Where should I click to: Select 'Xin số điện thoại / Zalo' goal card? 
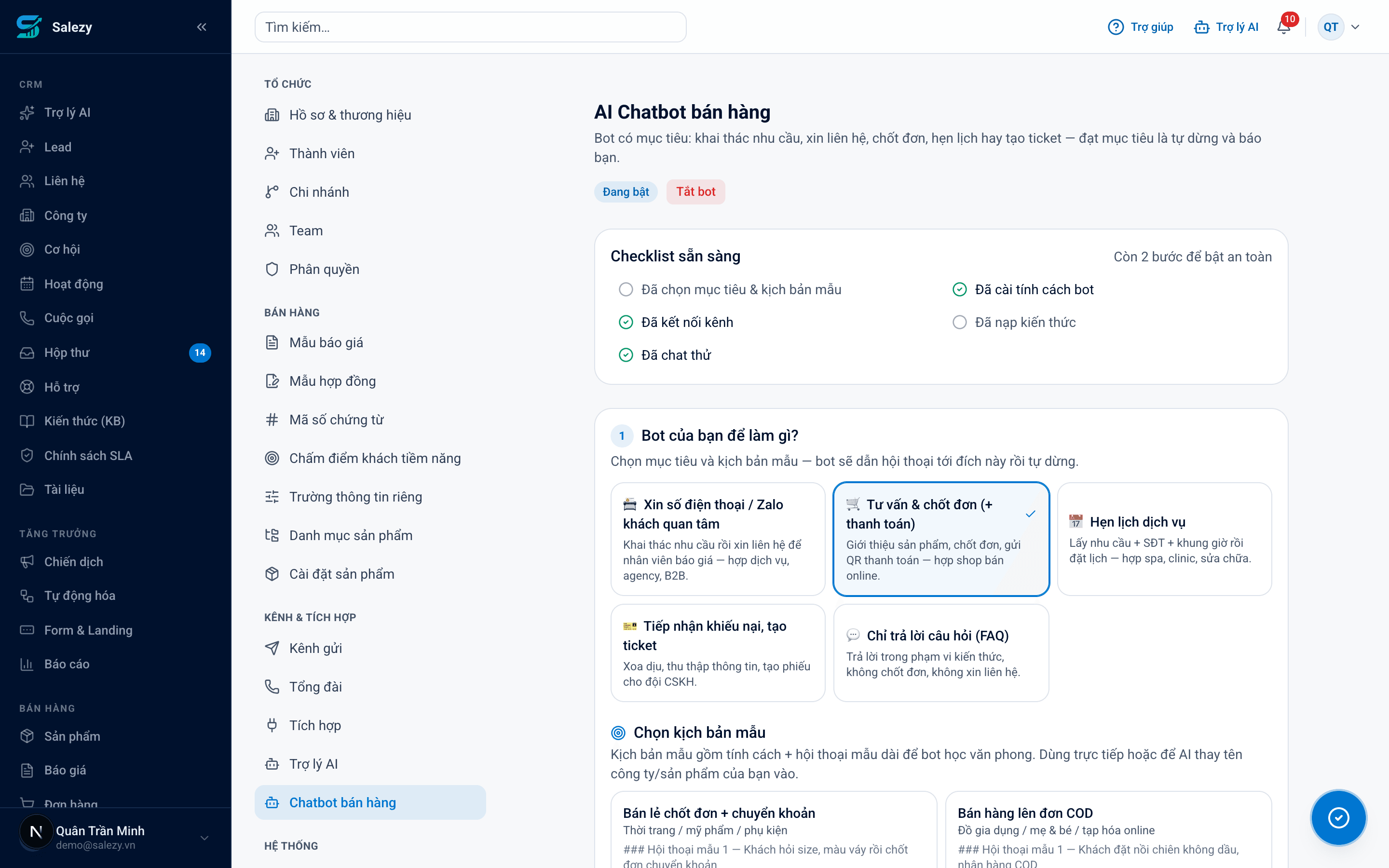tap(718, 539)
